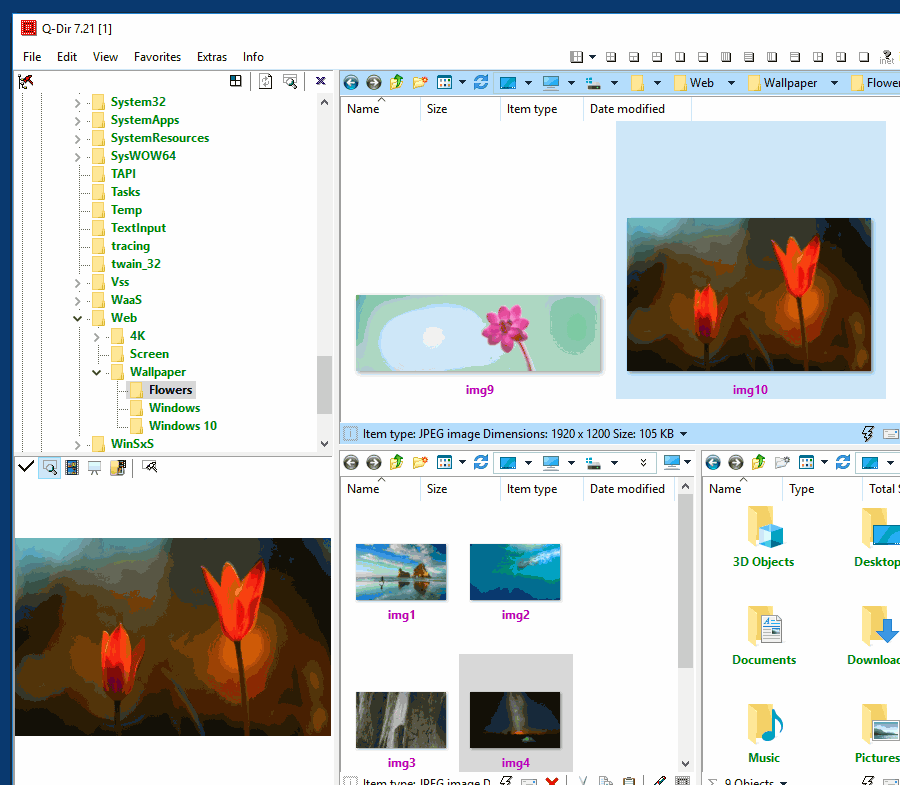Close the folder tree panel
900x785 pixels.
coord(321,81)
